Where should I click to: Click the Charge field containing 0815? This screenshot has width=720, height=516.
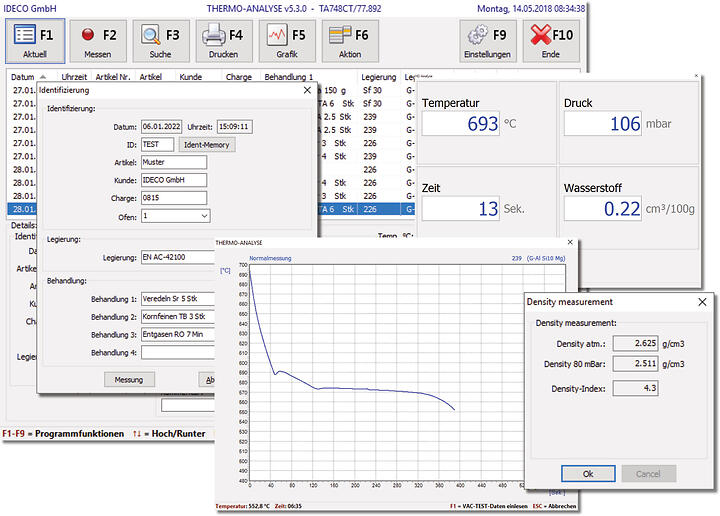[173, 198]
